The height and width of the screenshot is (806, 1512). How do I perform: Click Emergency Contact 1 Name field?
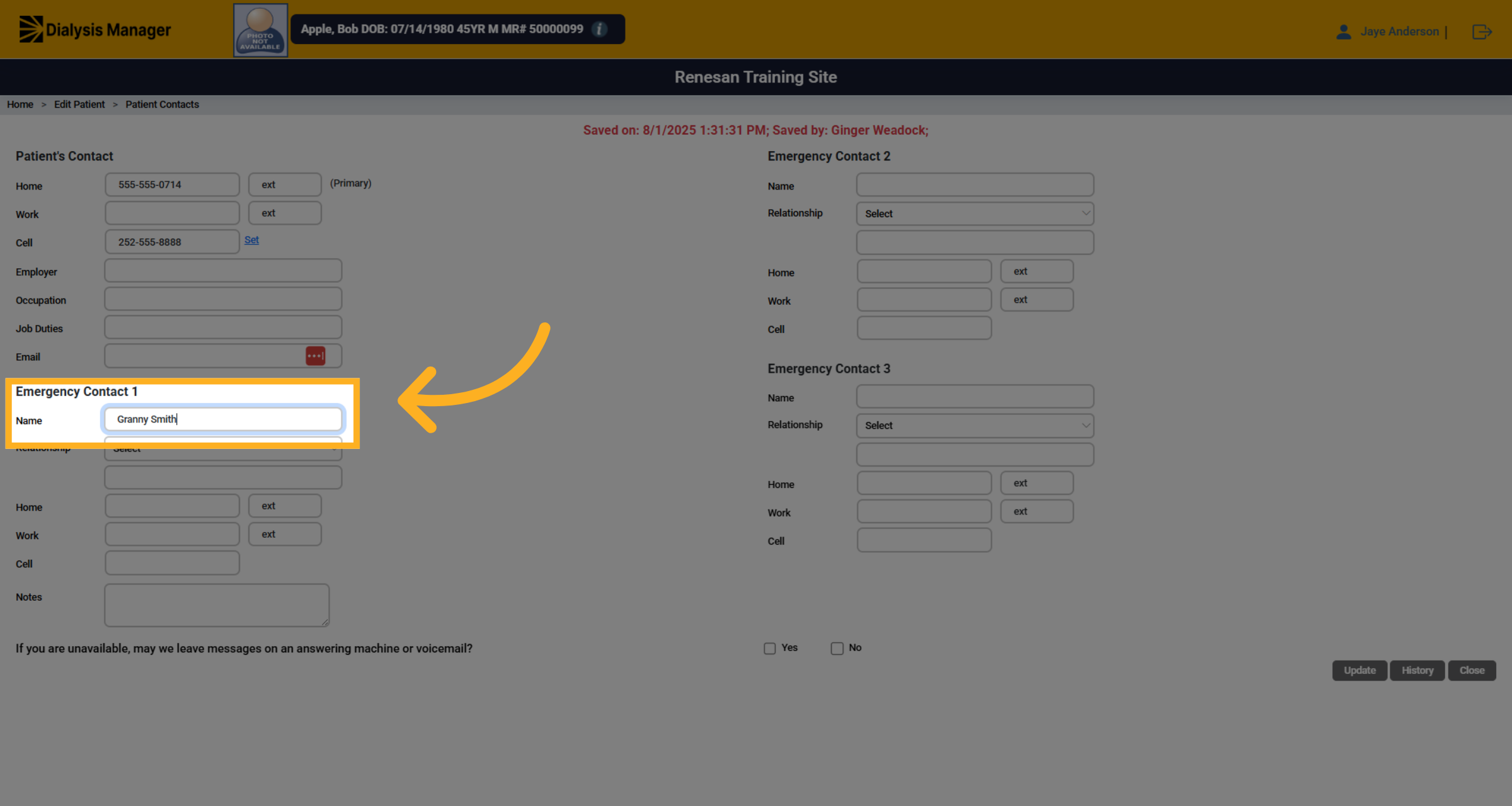(x=223, y=419)
